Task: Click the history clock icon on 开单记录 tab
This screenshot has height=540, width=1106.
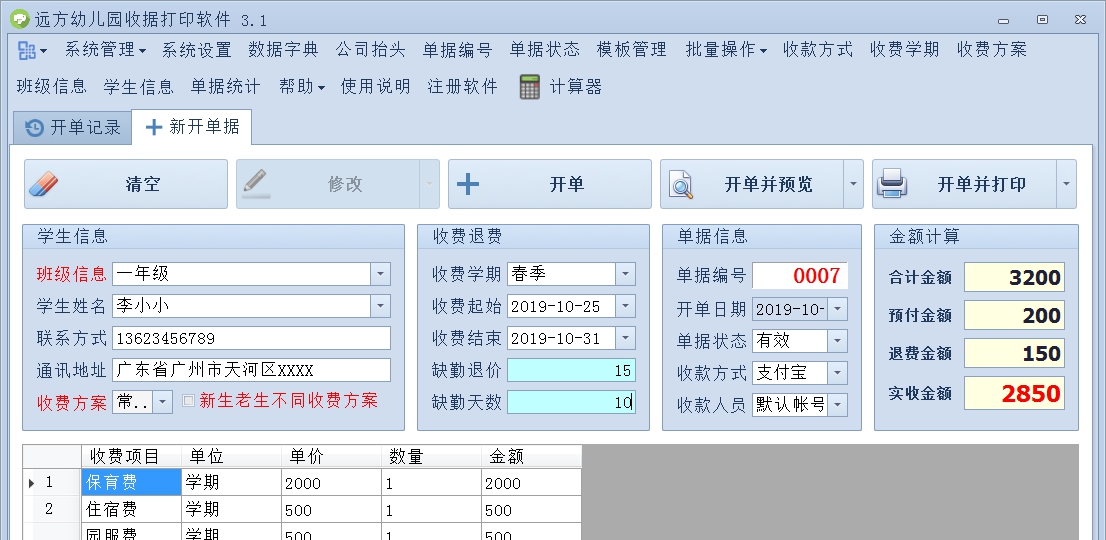Action: [x=34, y=128]
